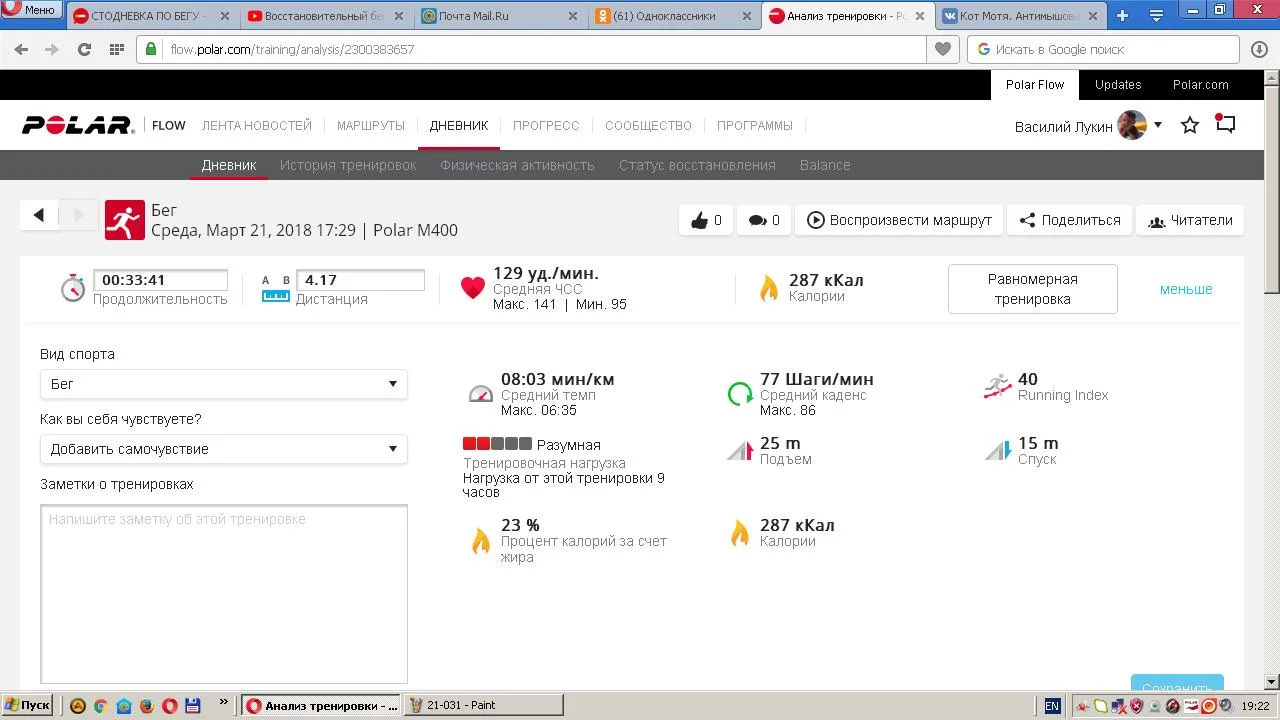The height and width of the screenshot is (720, 1280).
Task: Open the notifications message icon
Action: pos(1226,124)
